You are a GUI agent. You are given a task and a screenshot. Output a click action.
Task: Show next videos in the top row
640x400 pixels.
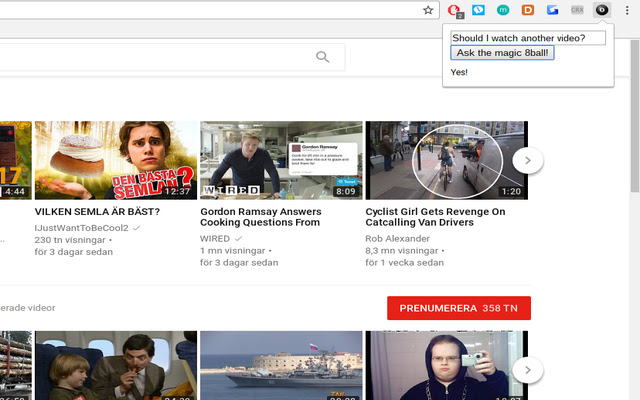pos(528,160)
